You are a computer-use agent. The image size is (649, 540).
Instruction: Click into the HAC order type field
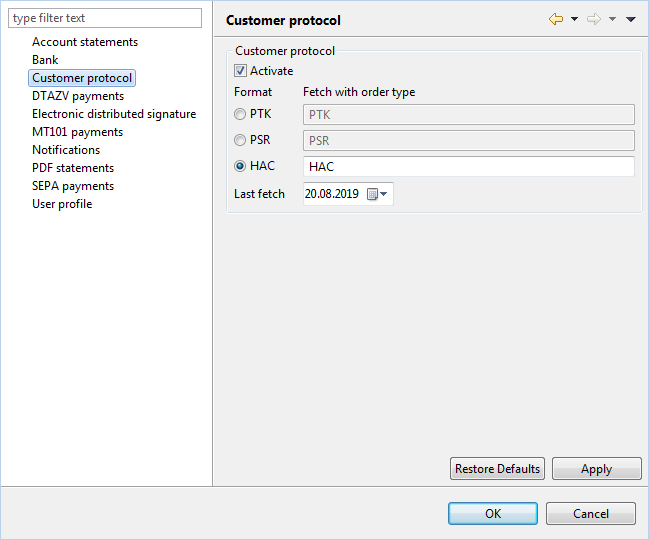click(x=469, y=166)
